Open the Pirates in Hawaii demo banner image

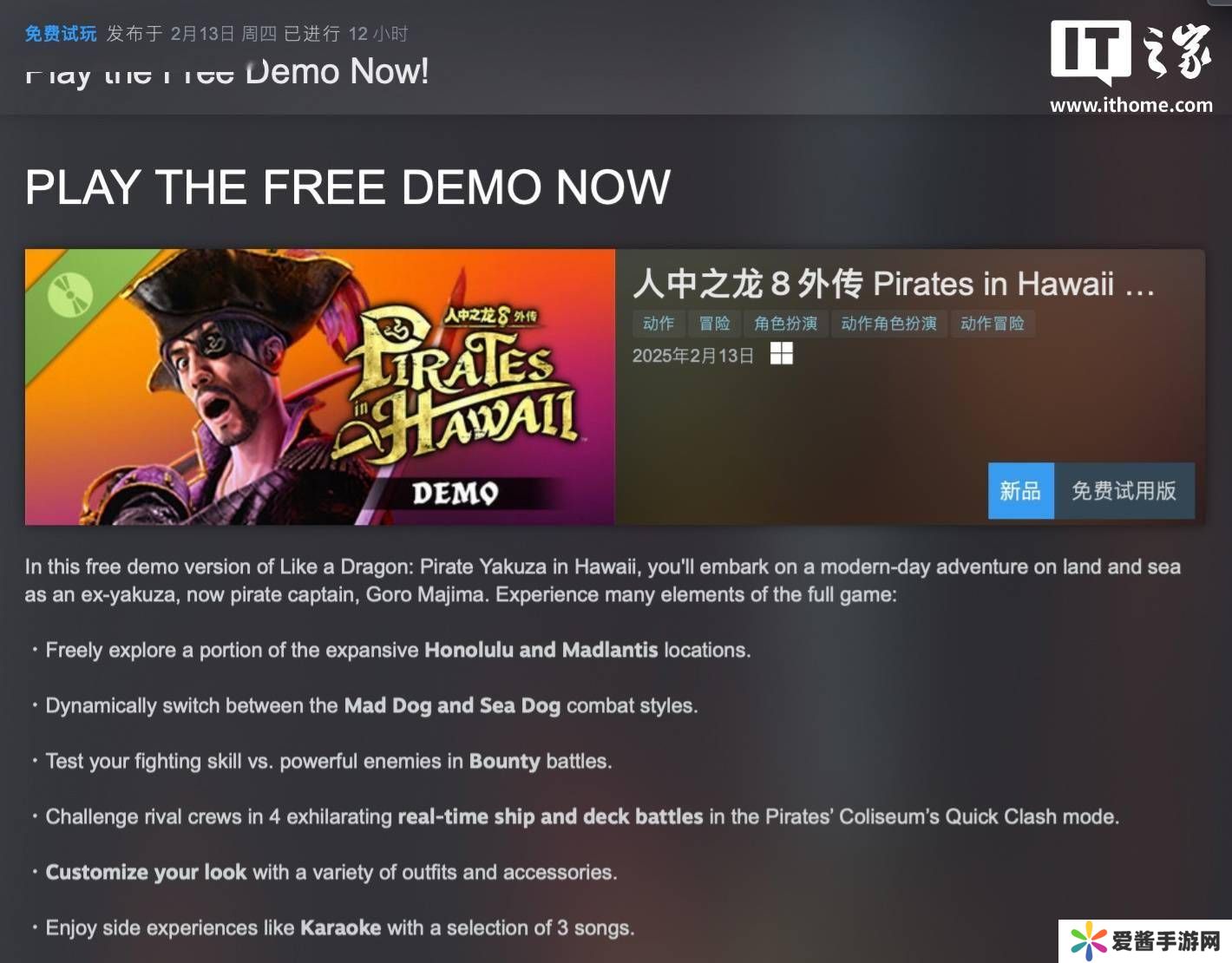(x=320, y=387)
